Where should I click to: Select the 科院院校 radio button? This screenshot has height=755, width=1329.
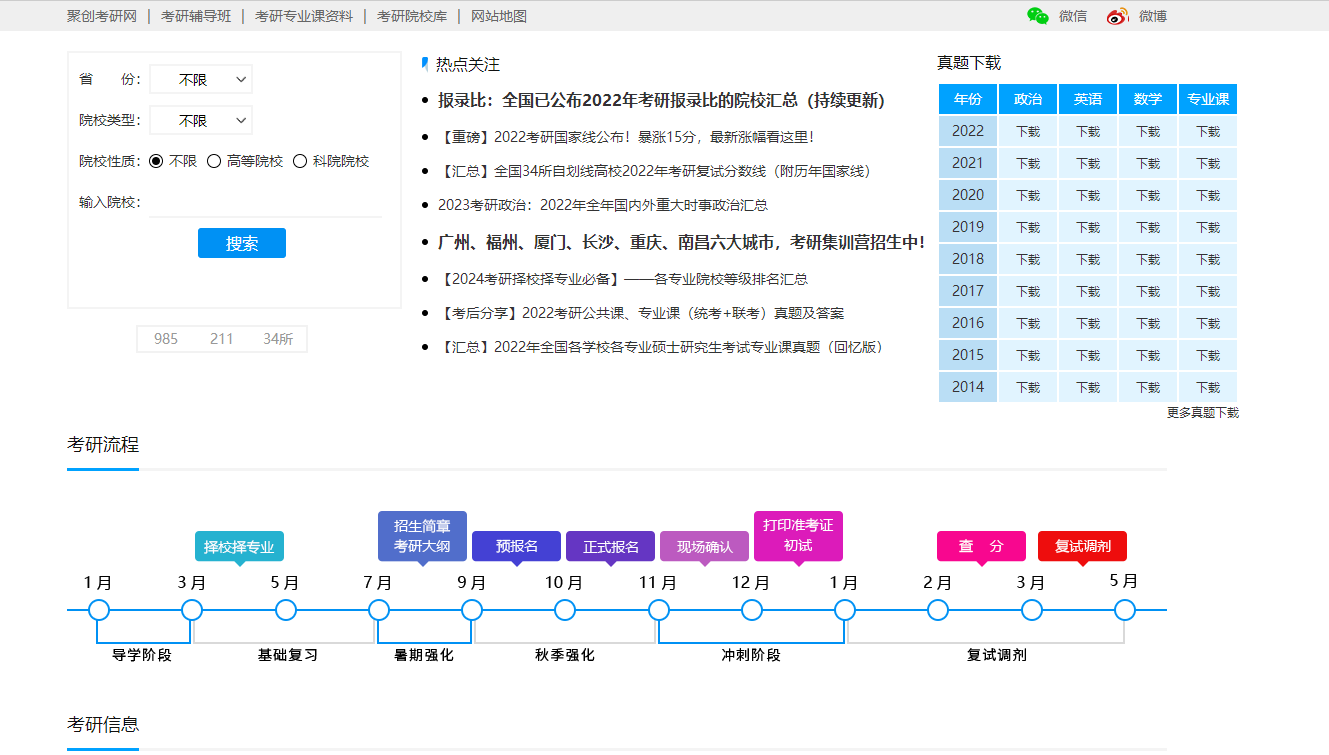click(300, 161)
